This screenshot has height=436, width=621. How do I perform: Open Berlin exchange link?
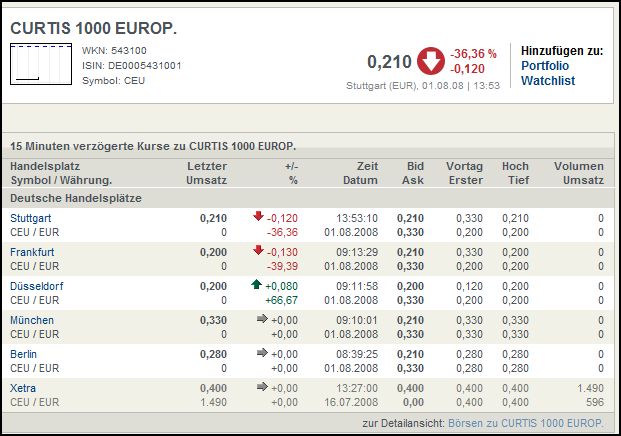[x=23, y=354]
